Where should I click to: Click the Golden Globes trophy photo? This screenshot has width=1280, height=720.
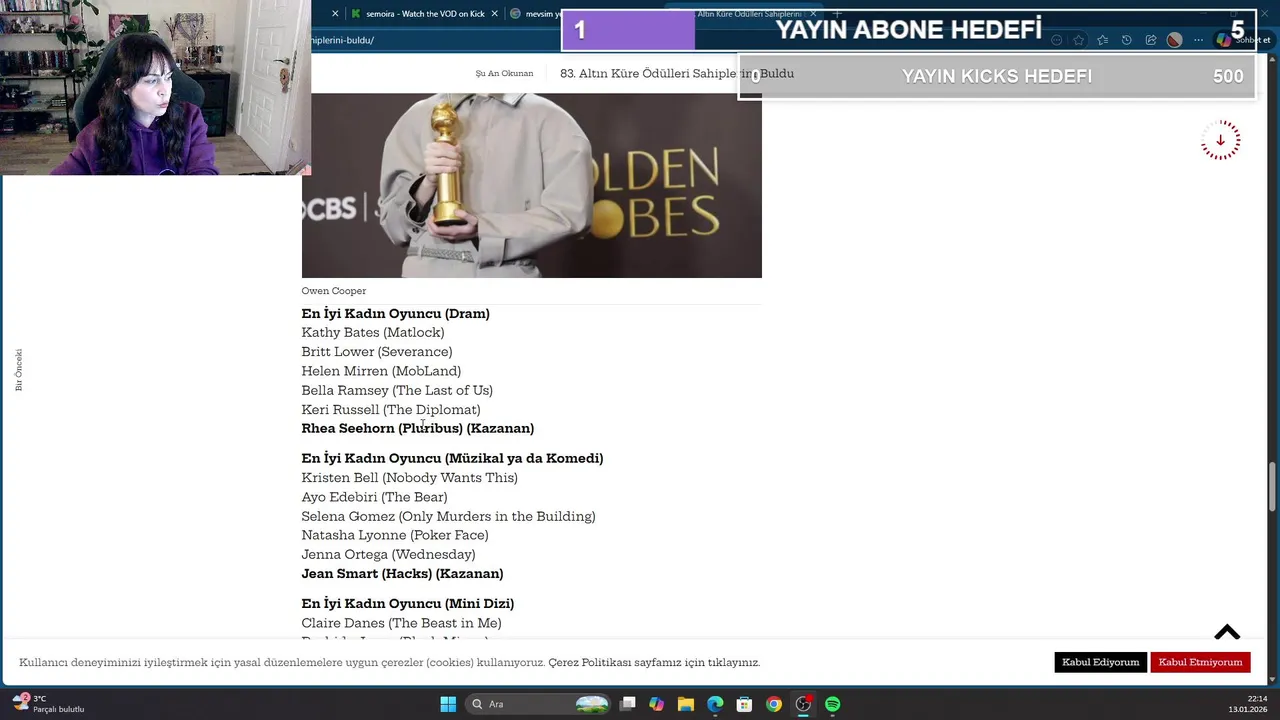531,185
